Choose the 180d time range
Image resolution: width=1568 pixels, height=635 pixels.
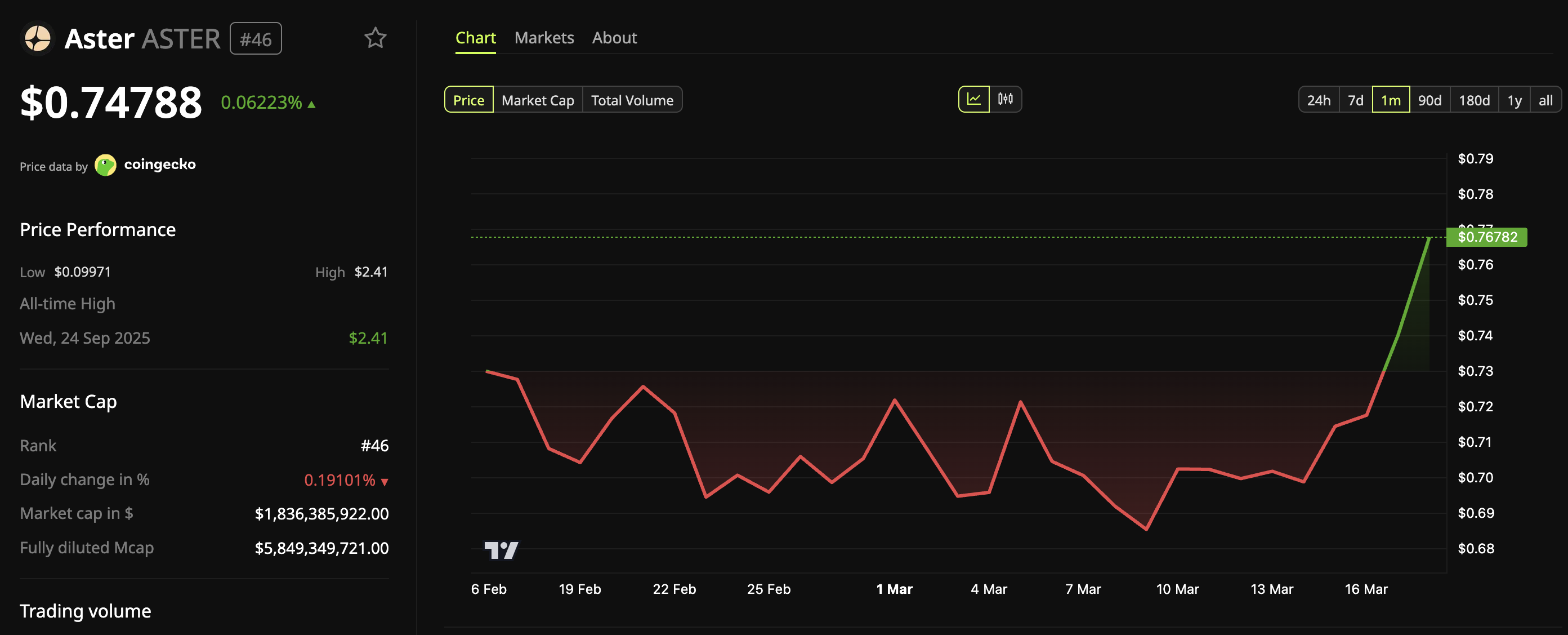tap(1473, 100)
